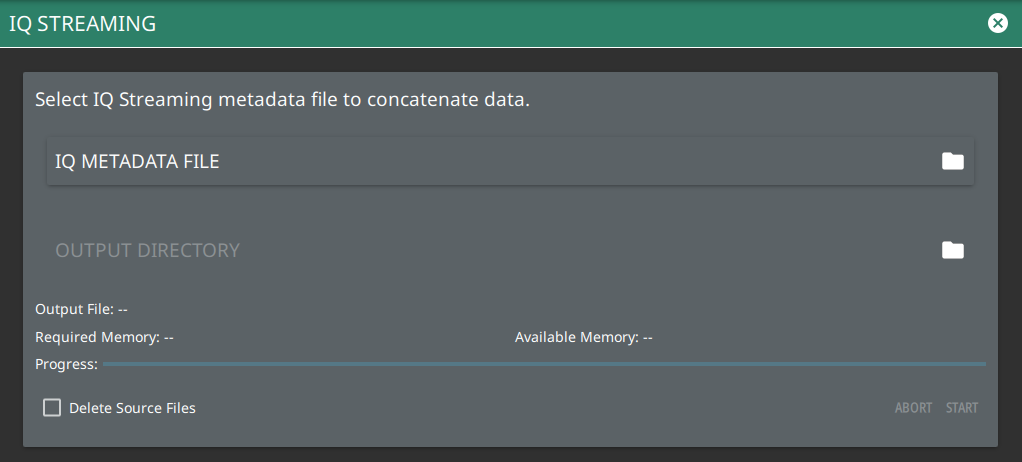Click the Available Memory dash value

[x=647, y=337]
